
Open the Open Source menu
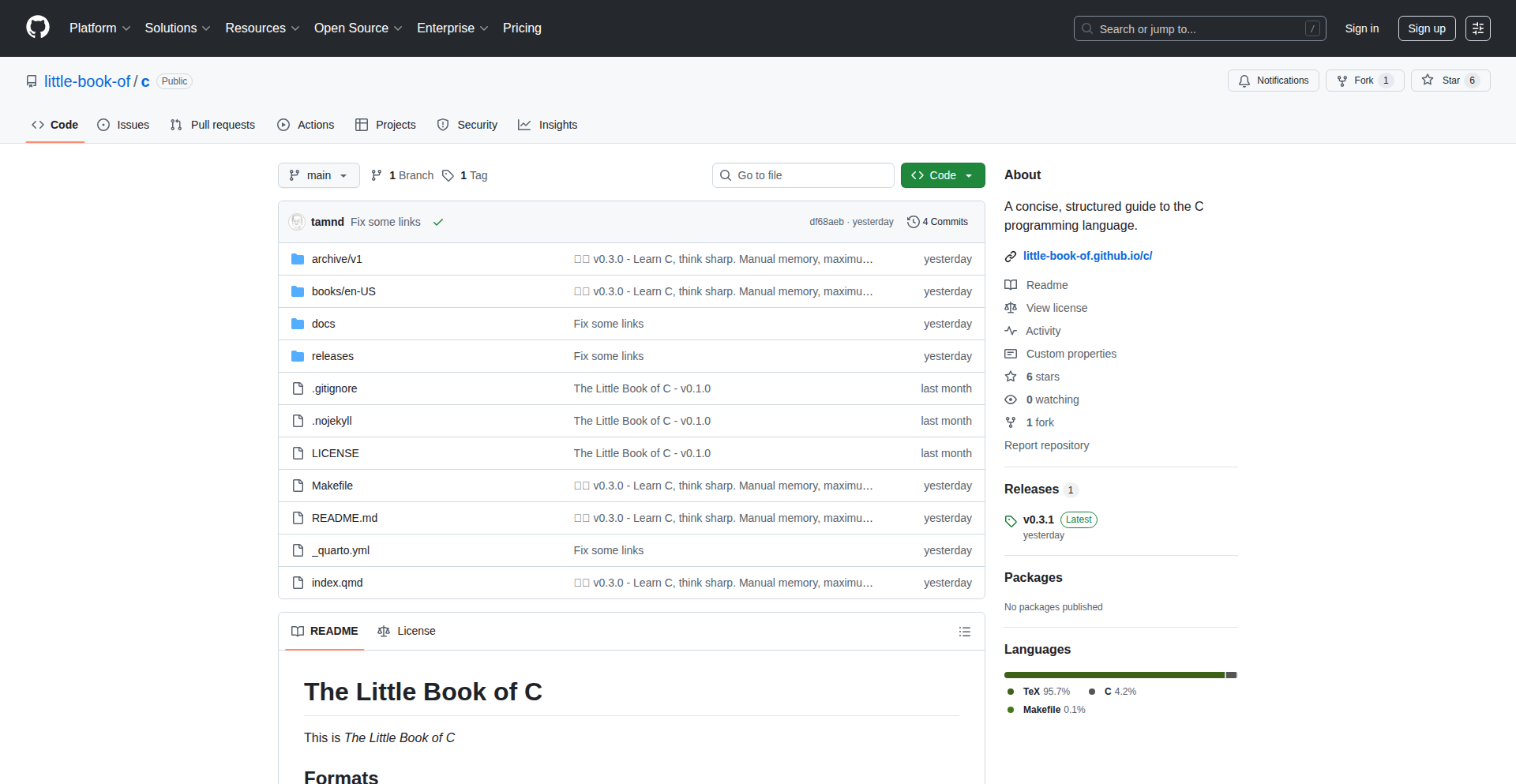[358, 28]
